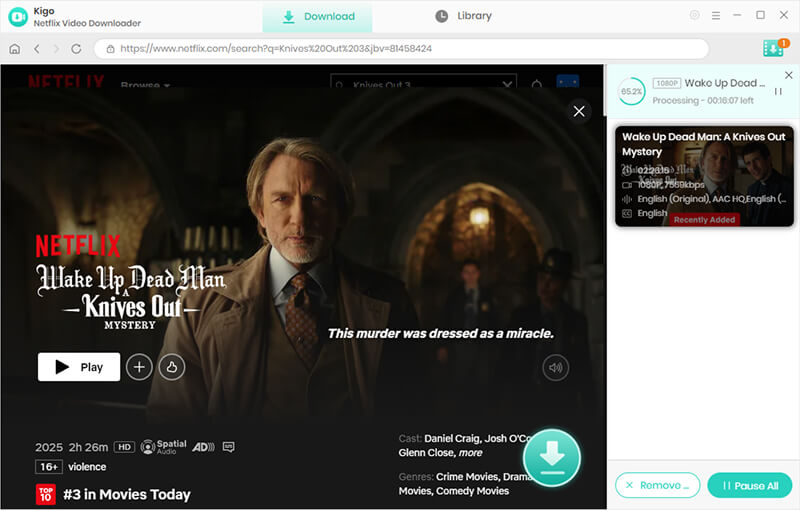The height and width of the screenshot is (510, 800).
Task: Select the Download tab
Action: (x=317, y=17)
